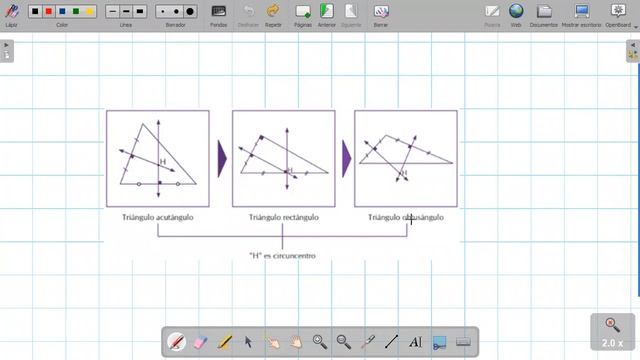Click the Triángulo acutángulo diagram
640x360 pixels.
click(x=158, y=158)
